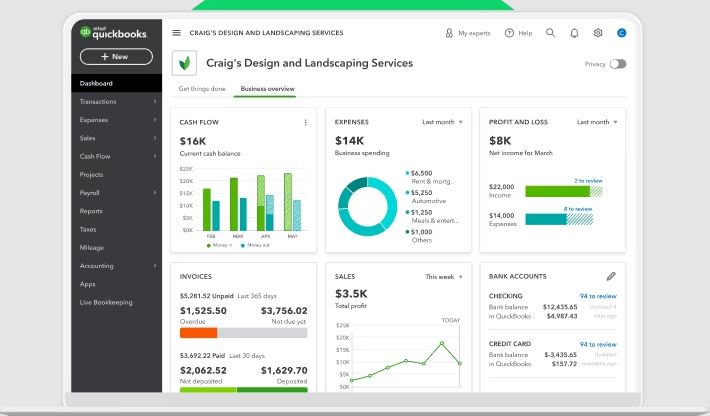Click Credit Card bank balance $-3,435.65
Viewport: 710px width, 416px height.
[561, 355]
